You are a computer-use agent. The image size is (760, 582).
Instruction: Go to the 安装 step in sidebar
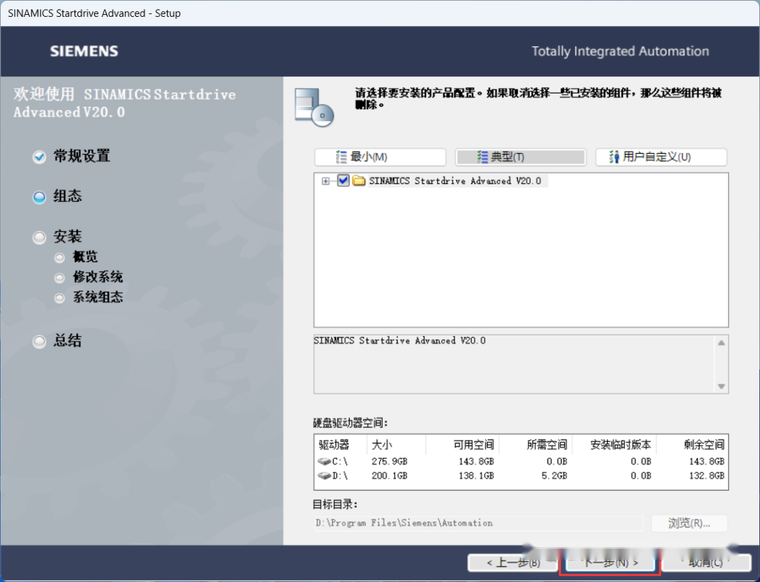click(x=67, y=237)
